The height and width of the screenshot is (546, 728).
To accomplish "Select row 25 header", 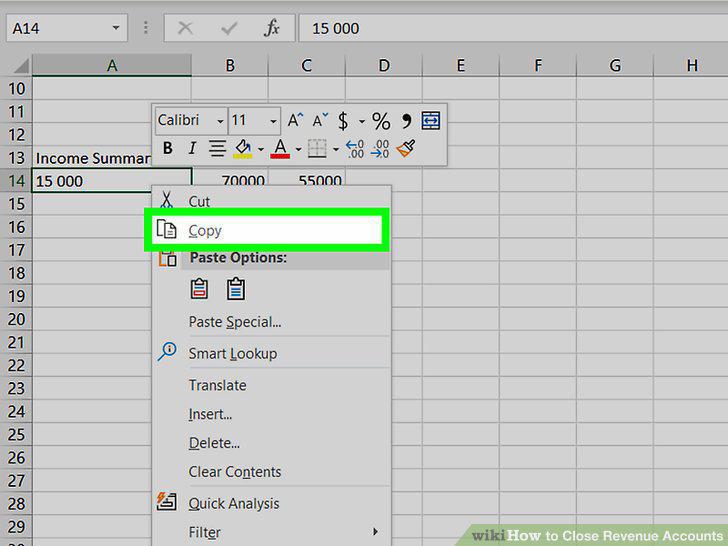I will [x=16, y=435].
